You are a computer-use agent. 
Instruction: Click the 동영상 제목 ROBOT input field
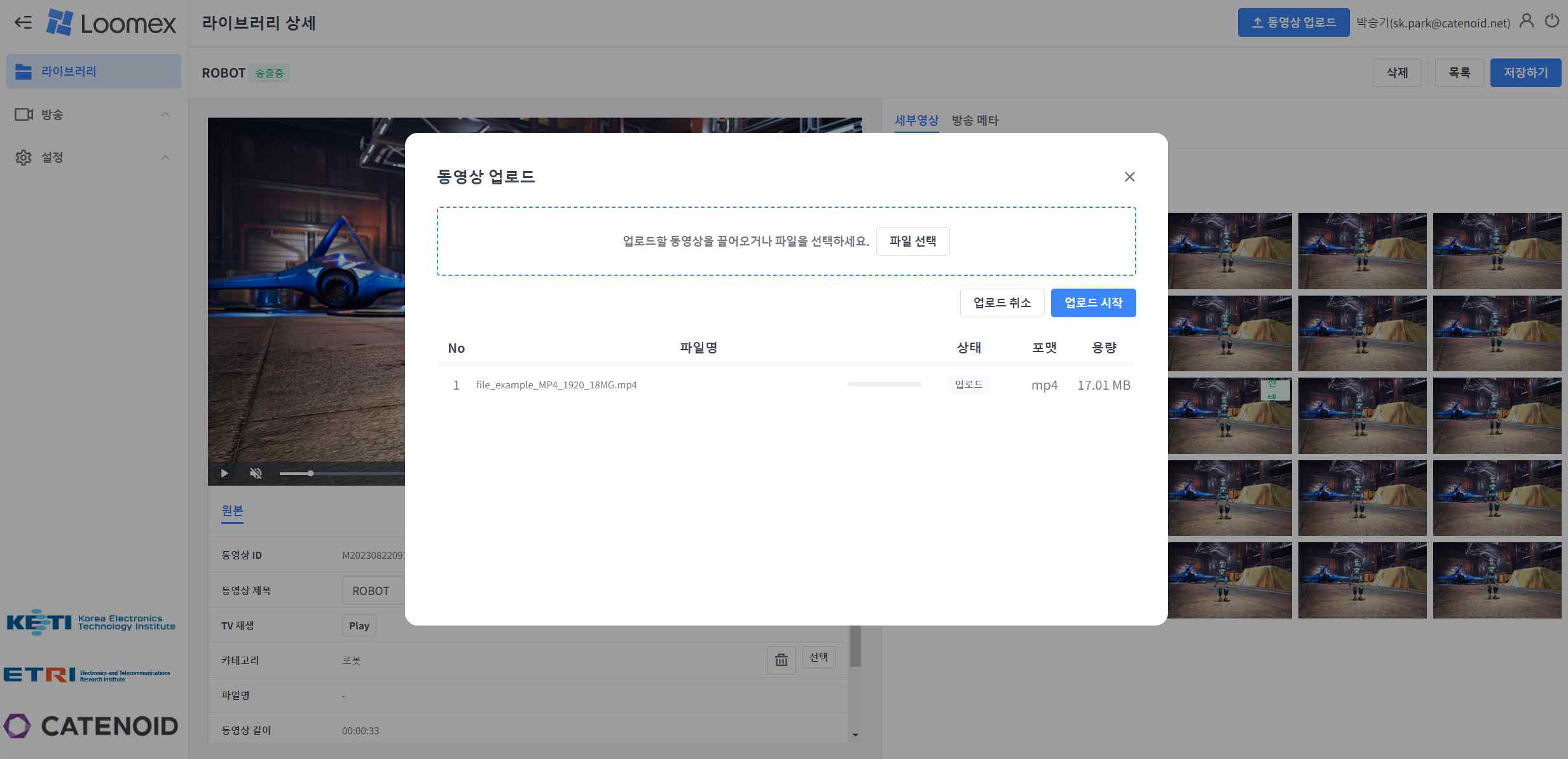coord(373,591)
